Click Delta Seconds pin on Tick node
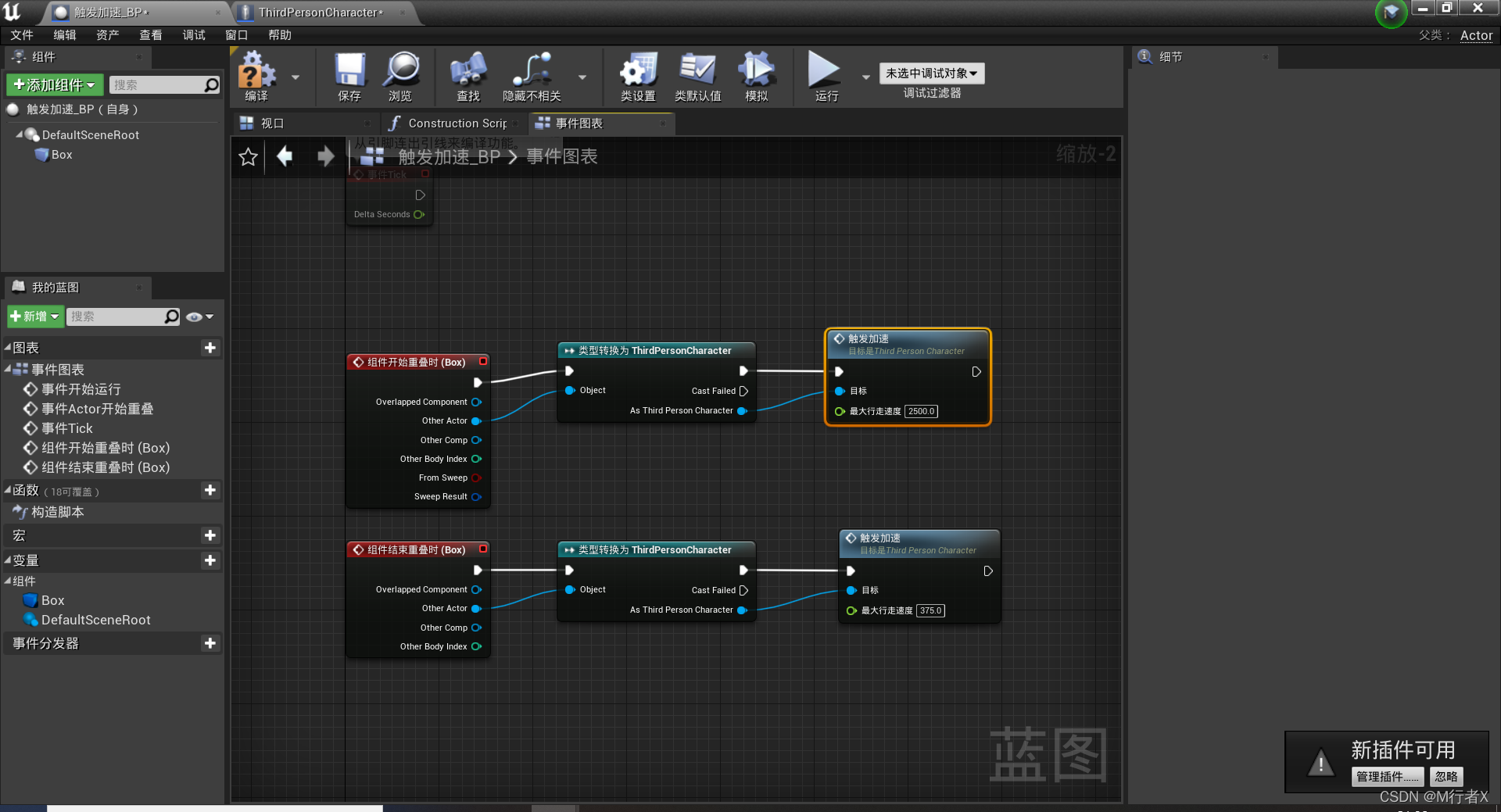1501x812 pixels. coord(419,214)
